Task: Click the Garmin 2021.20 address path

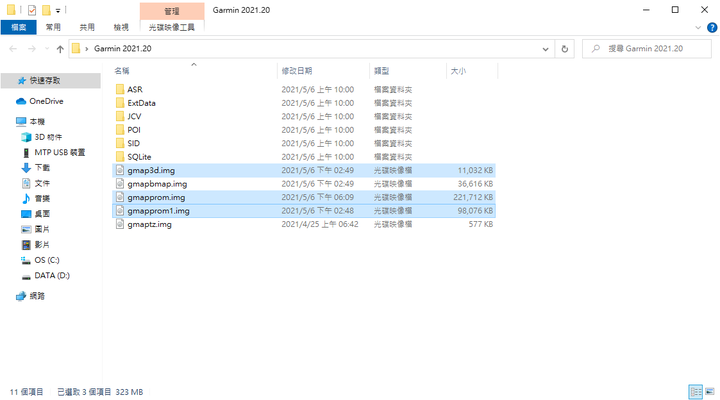Action: point(123,49)
